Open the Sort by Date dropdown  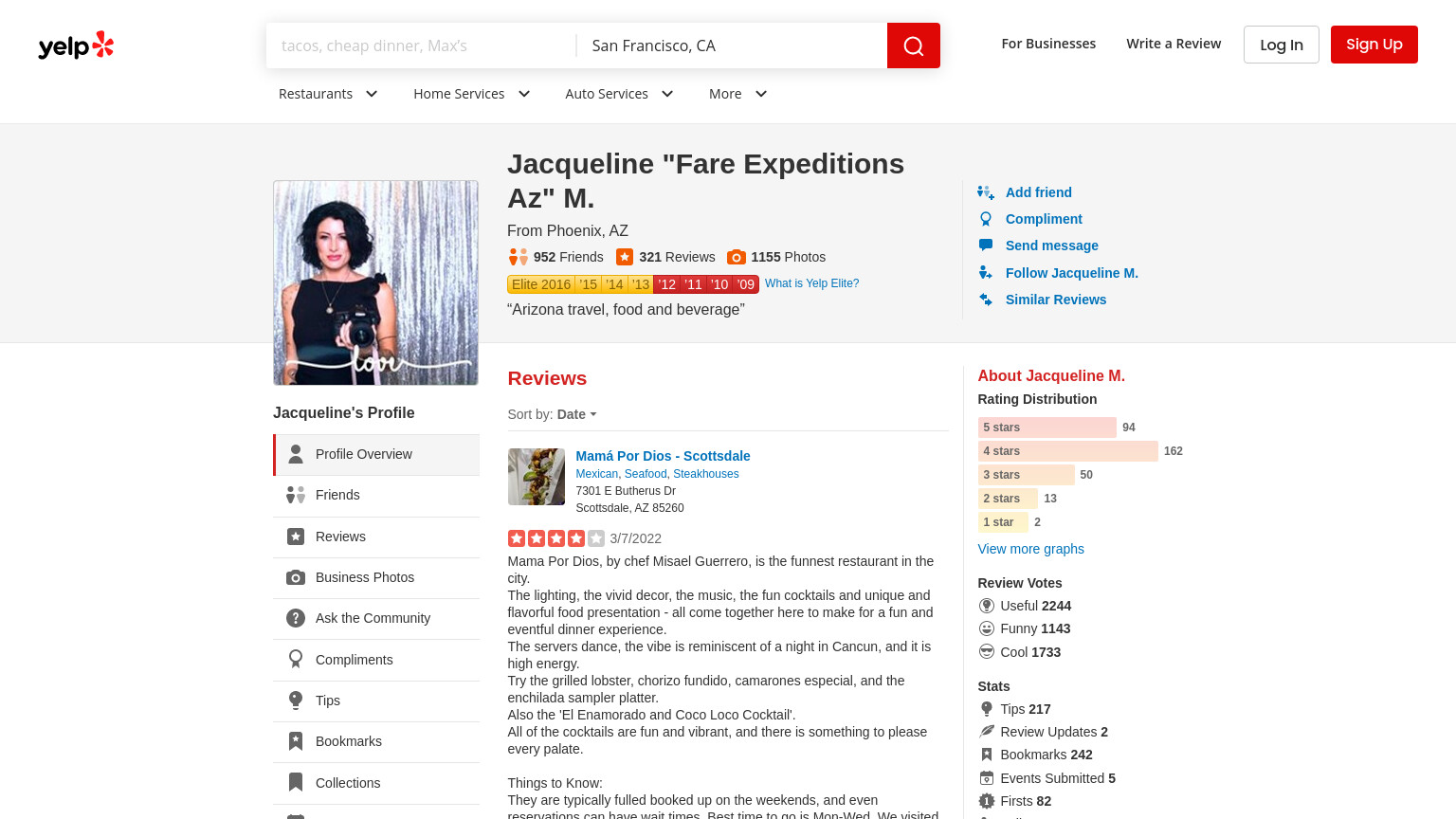[576, 414]
